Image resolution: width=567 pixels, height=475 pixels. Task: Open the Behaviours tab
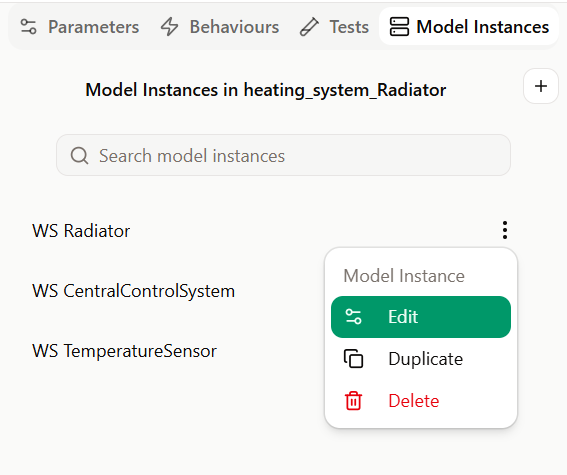220,27
